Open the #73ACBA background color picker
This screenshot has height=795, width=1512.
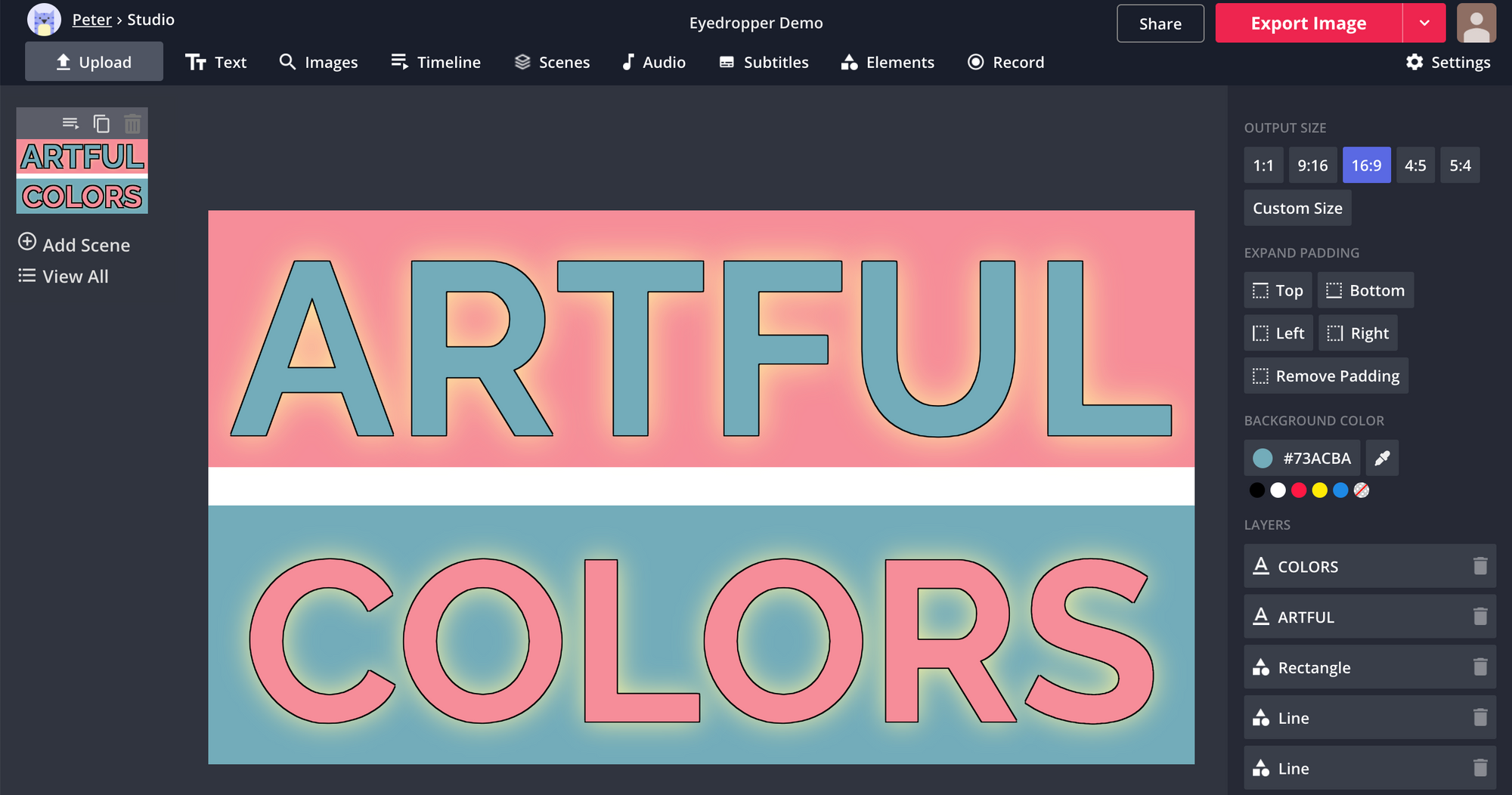point(1302,458)
